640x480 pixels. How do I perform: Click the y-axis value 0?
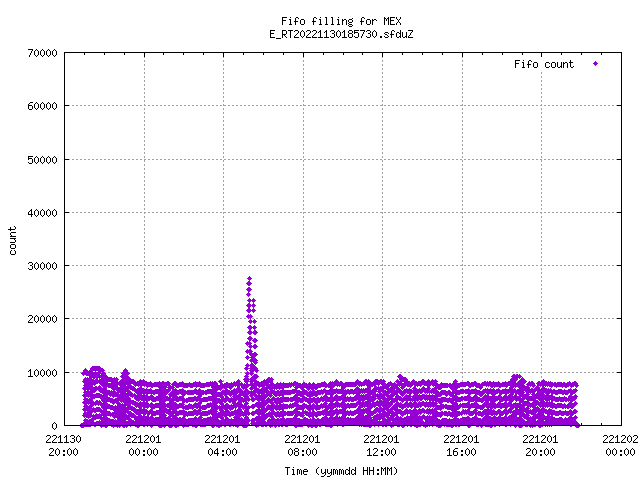54,426
